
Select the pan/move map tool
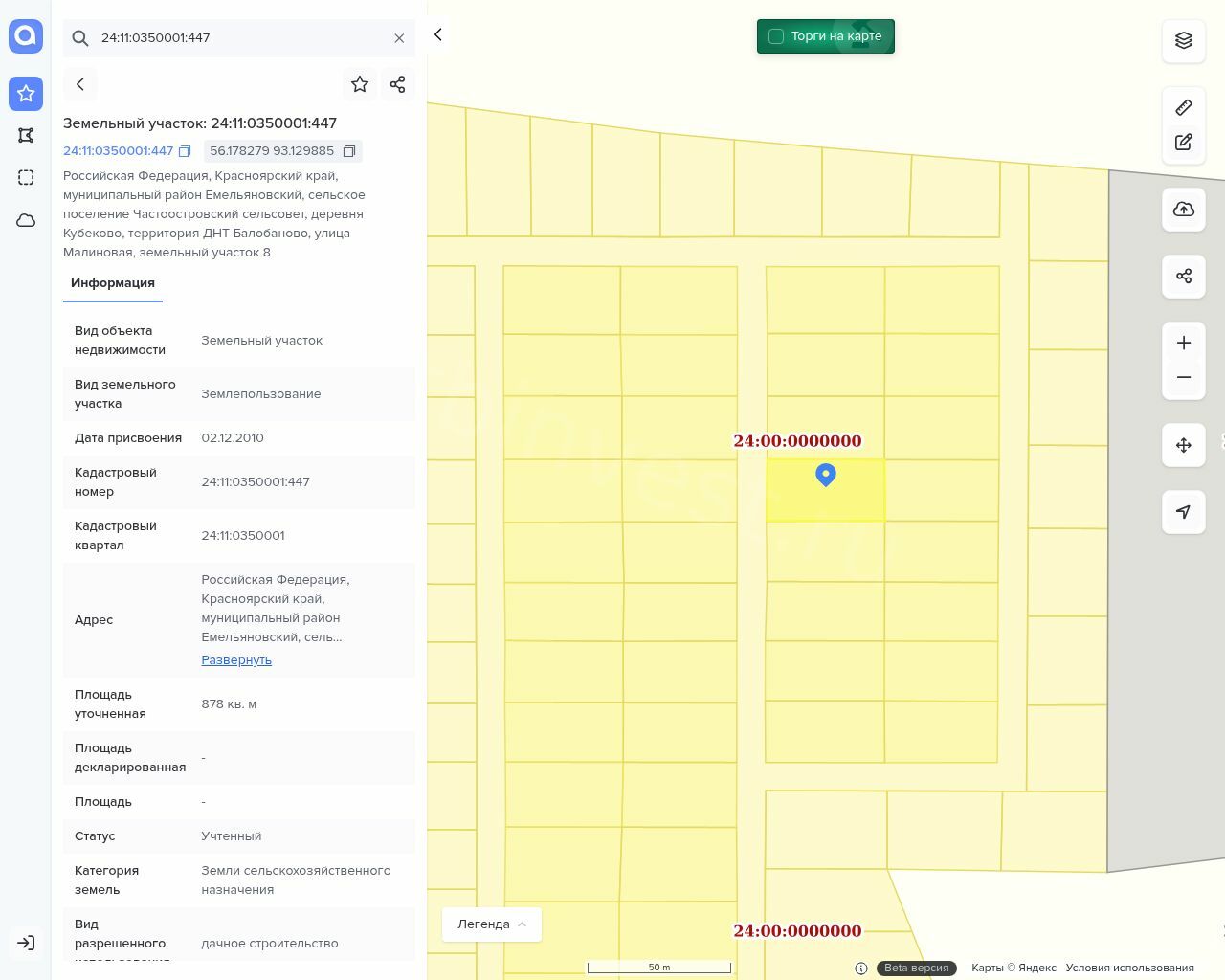point(1184,445)
